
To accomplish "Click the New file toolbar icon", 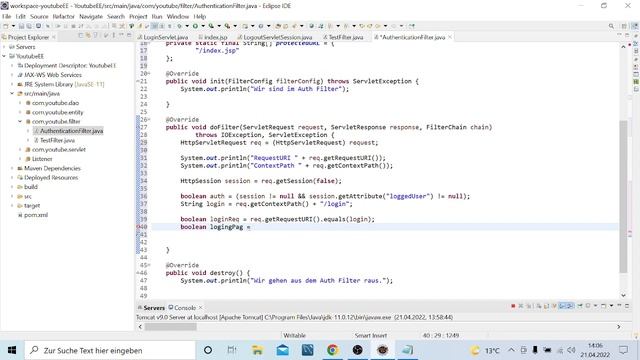I will [6, 26].
